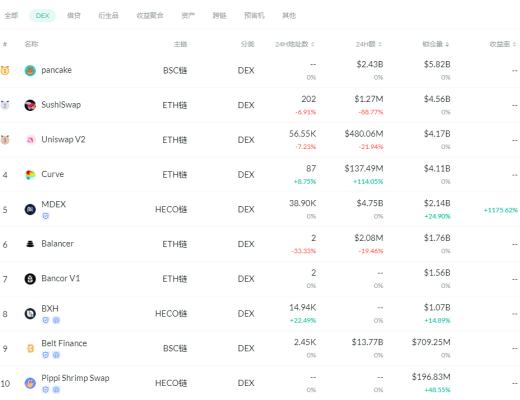
Task: Click MDEX yield value +1175.62%
Action: (x=501, y=210)
